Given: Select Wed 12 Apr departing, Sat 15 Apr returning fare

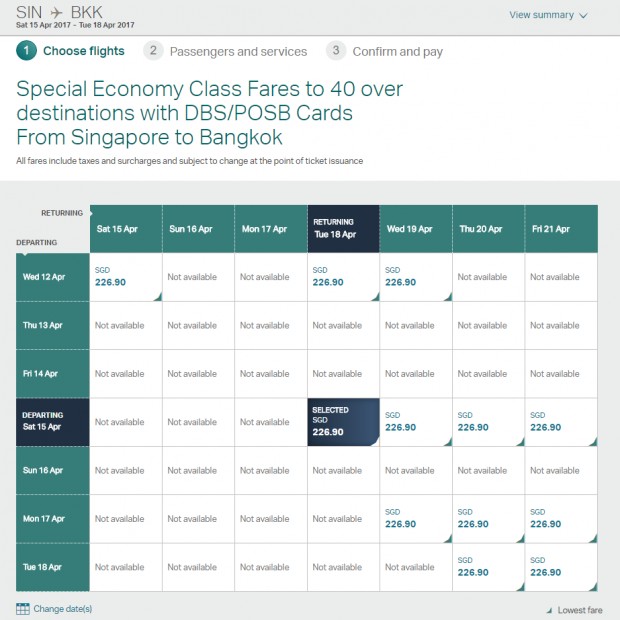Looking at the screenshot, I should 126,277.
